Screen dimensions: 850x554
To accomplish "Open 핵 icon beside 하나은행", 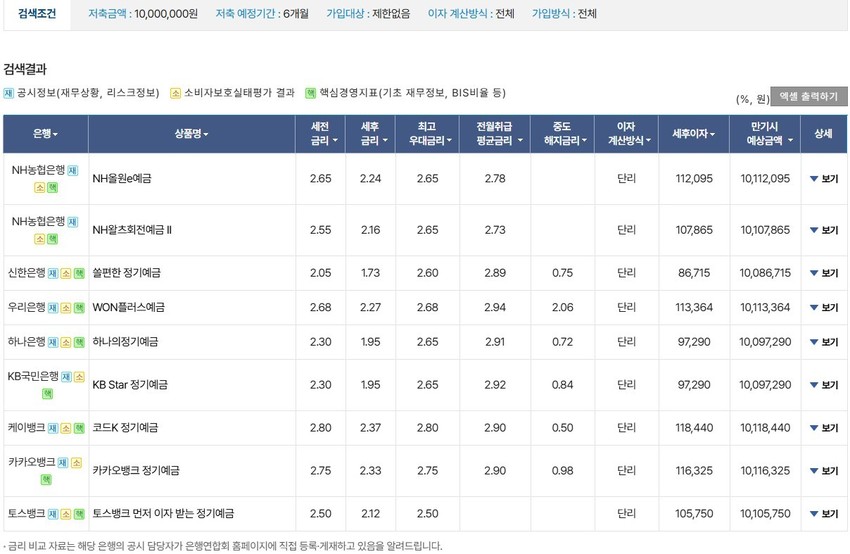I will pyautogui.click(x=79, y=342).
